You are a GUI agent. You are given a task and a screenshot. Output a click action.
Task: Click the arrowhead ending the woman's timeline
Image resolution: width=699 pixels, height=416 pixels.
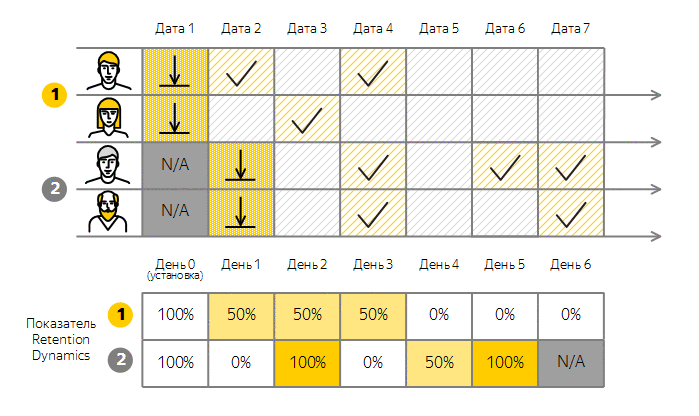[x=656, y=142]
